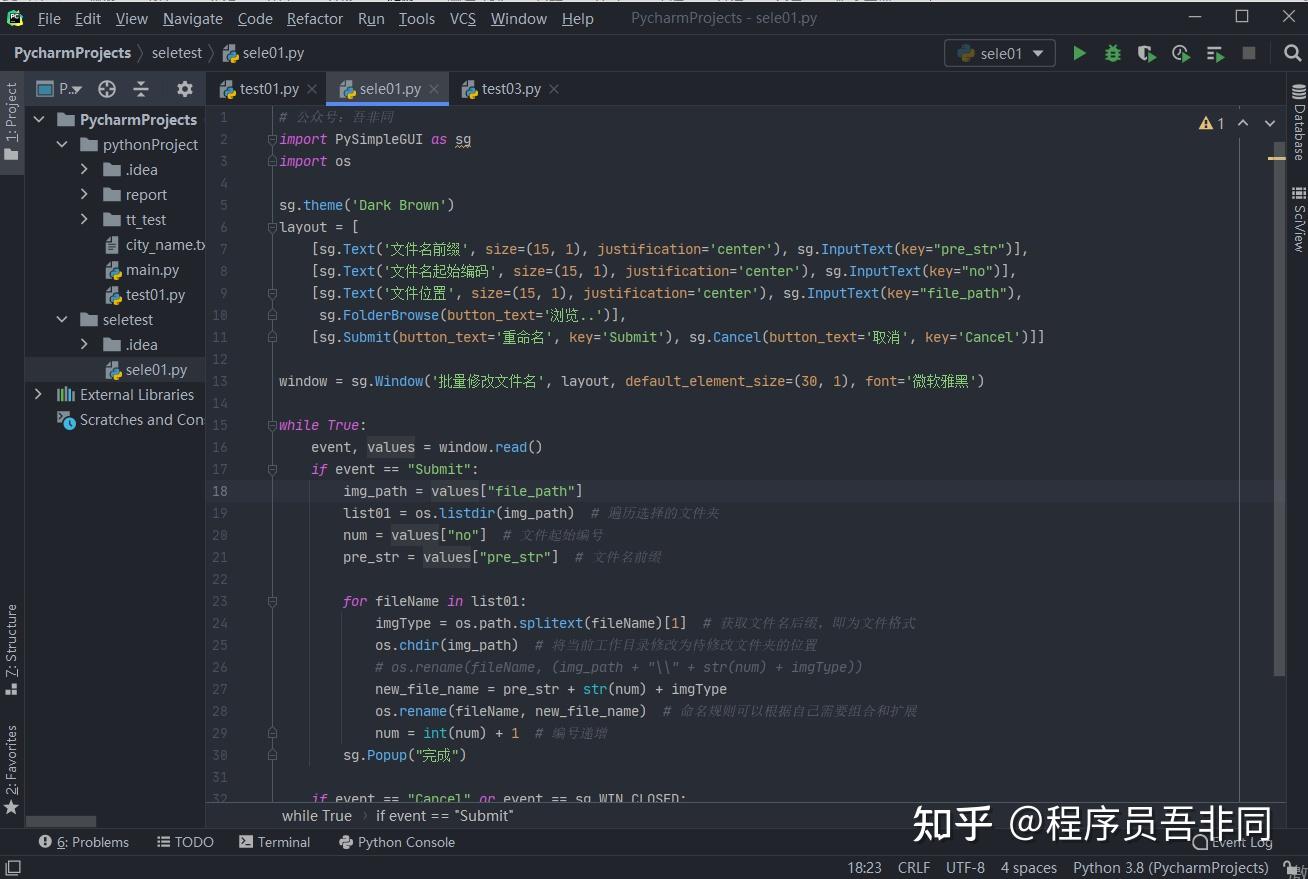Click the 1 warning inspection indicator
This screenshot has width=1308, height=879.
[1213, 123]
